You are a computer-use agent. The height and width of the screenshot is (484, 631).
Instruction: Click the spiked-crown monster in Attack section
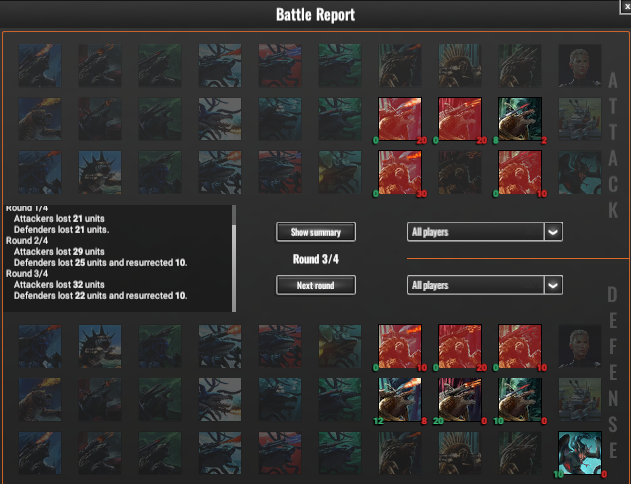tap(100, 173)
